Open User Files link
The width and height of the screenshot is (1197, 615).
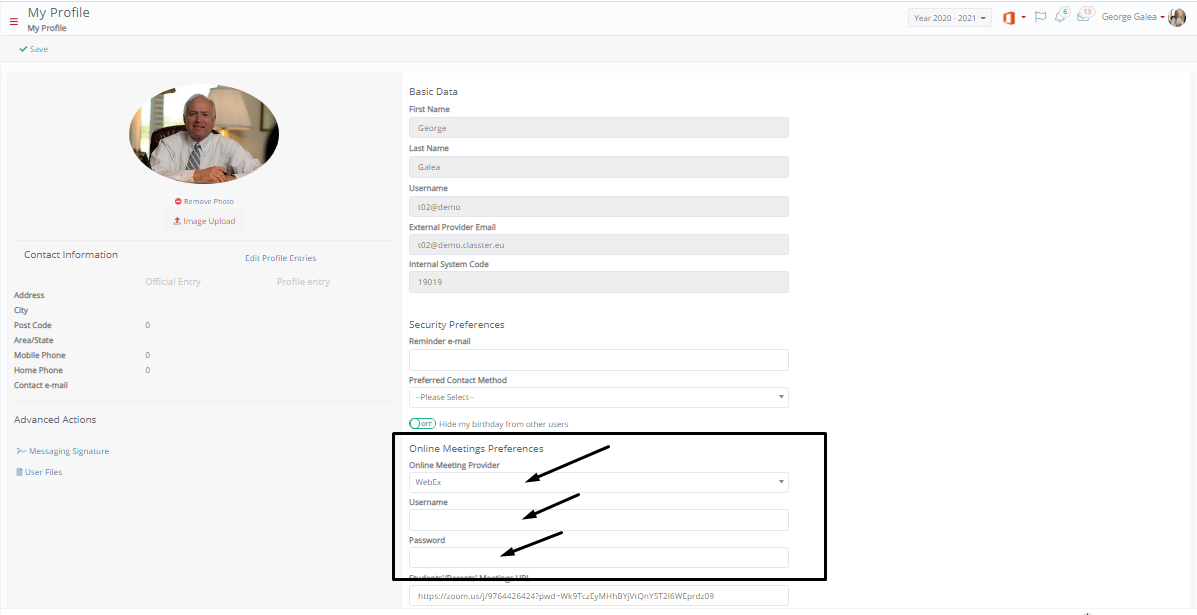[39, 472]
